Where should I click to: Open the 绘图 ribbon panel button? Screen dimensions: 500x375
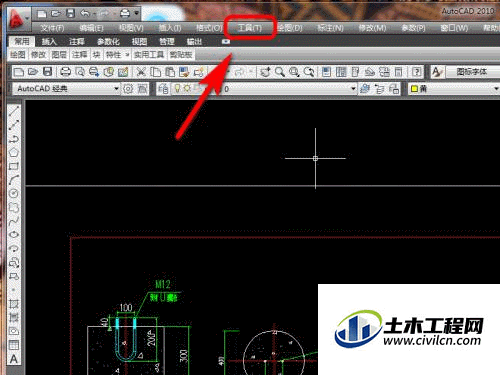point(18,54)
